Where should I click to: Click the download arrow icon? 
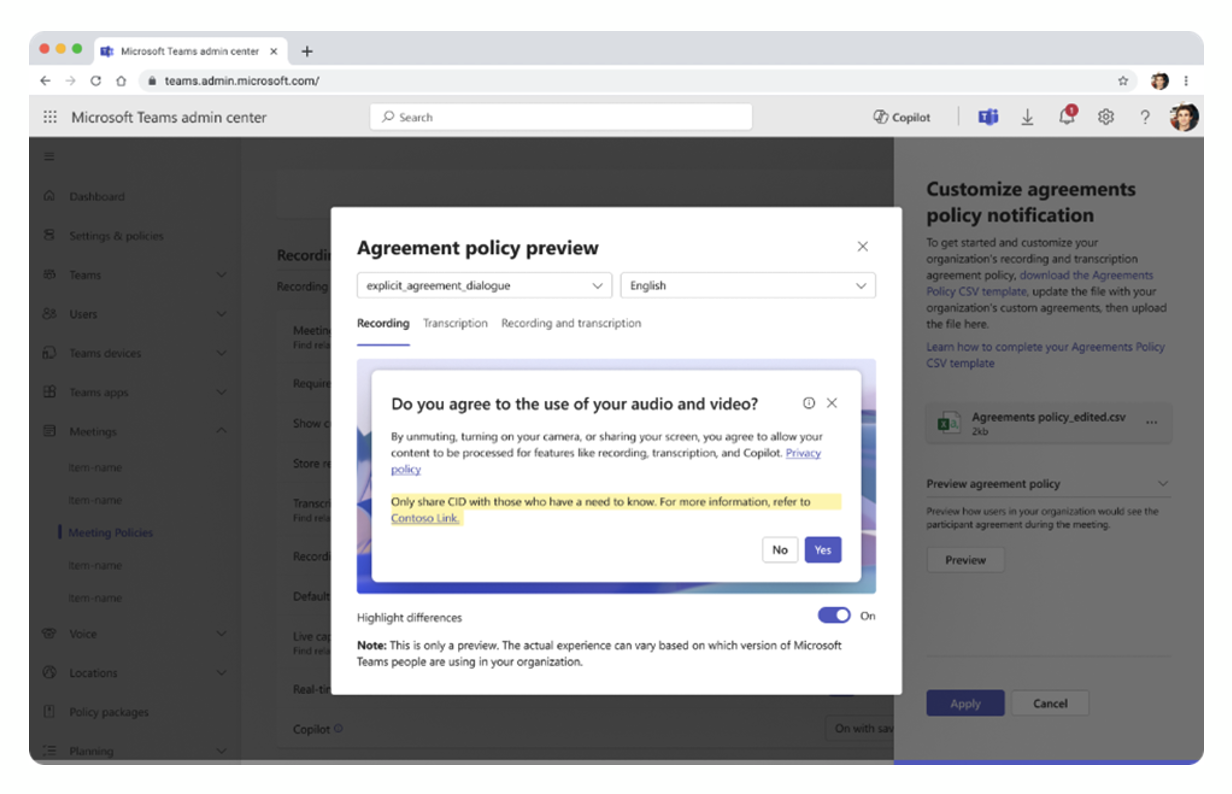1027,117
